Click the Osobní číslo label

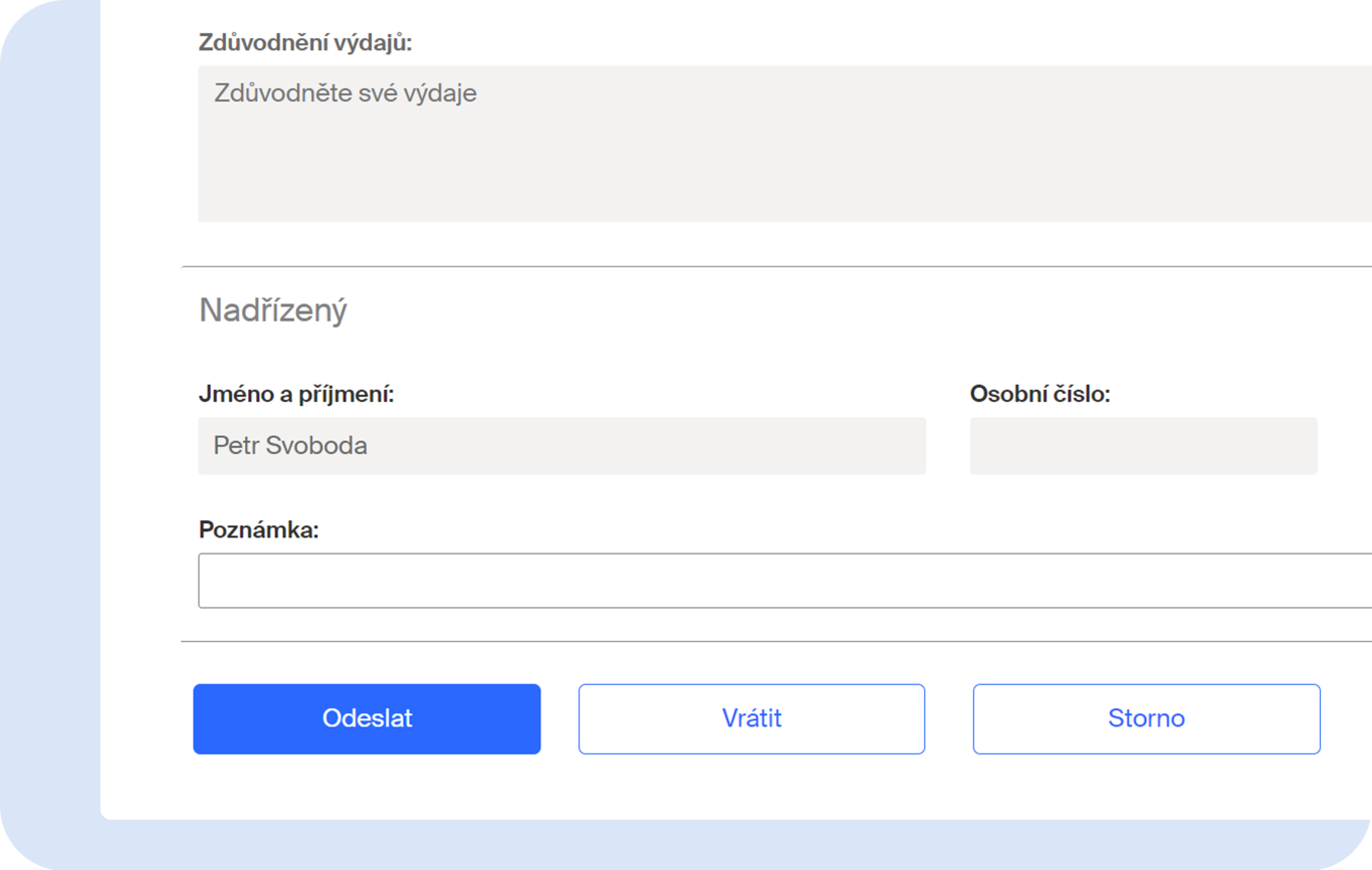pos(1040,394)
